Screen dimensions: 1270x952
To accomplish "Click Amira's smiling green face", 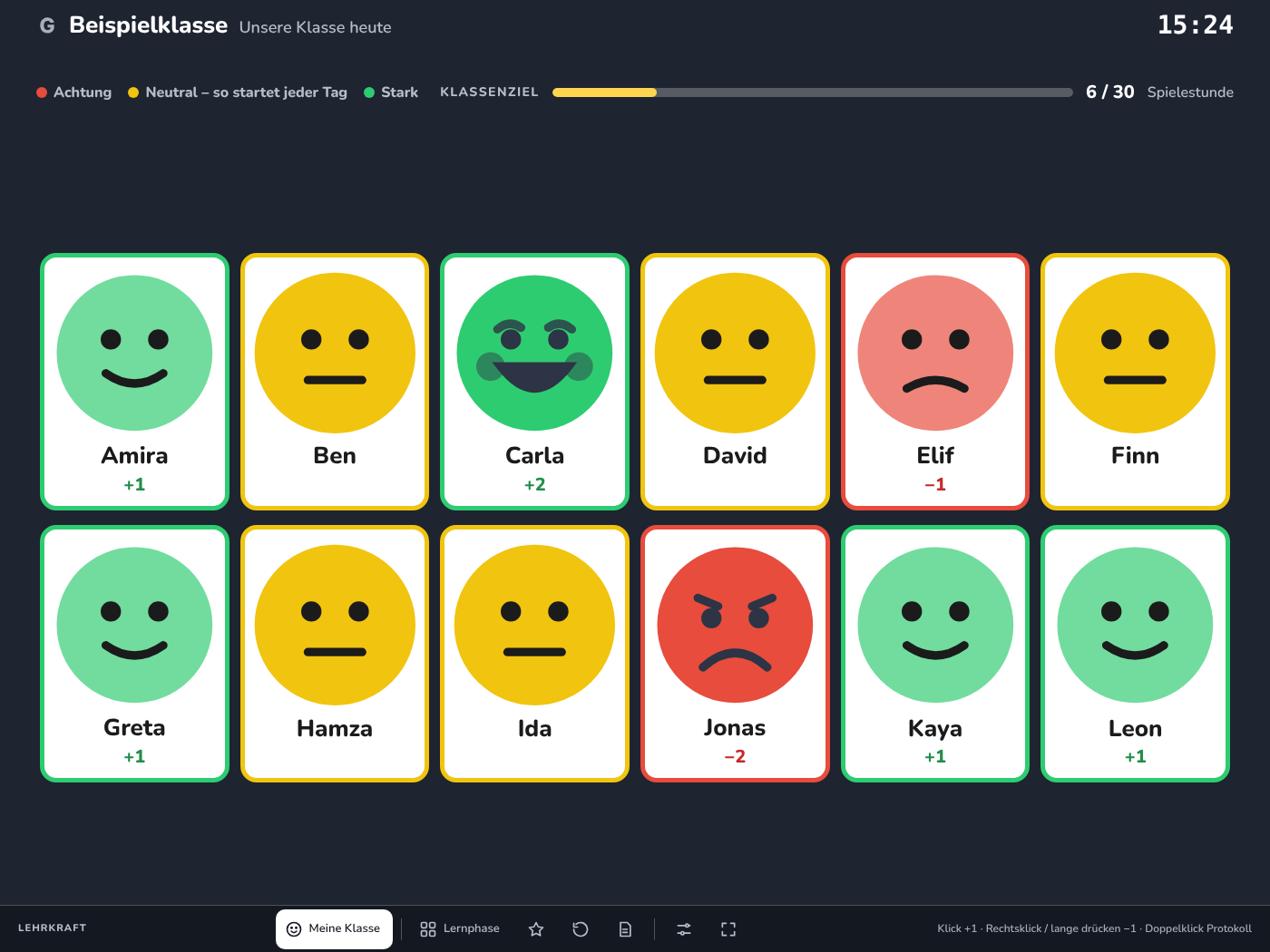I will click(134, 353).
